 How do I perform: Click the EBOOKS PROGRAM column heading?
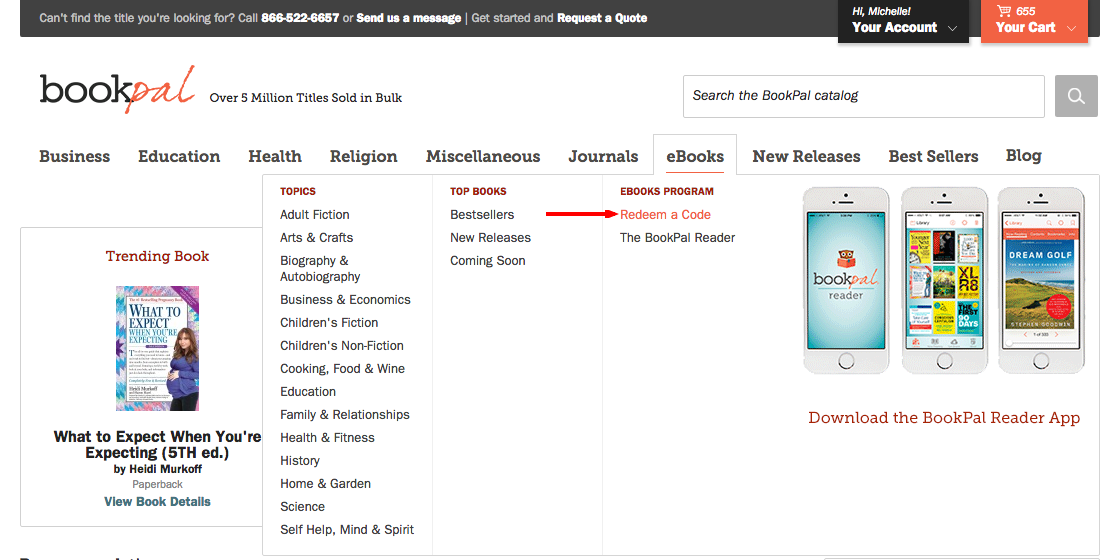tap(667, 191)
